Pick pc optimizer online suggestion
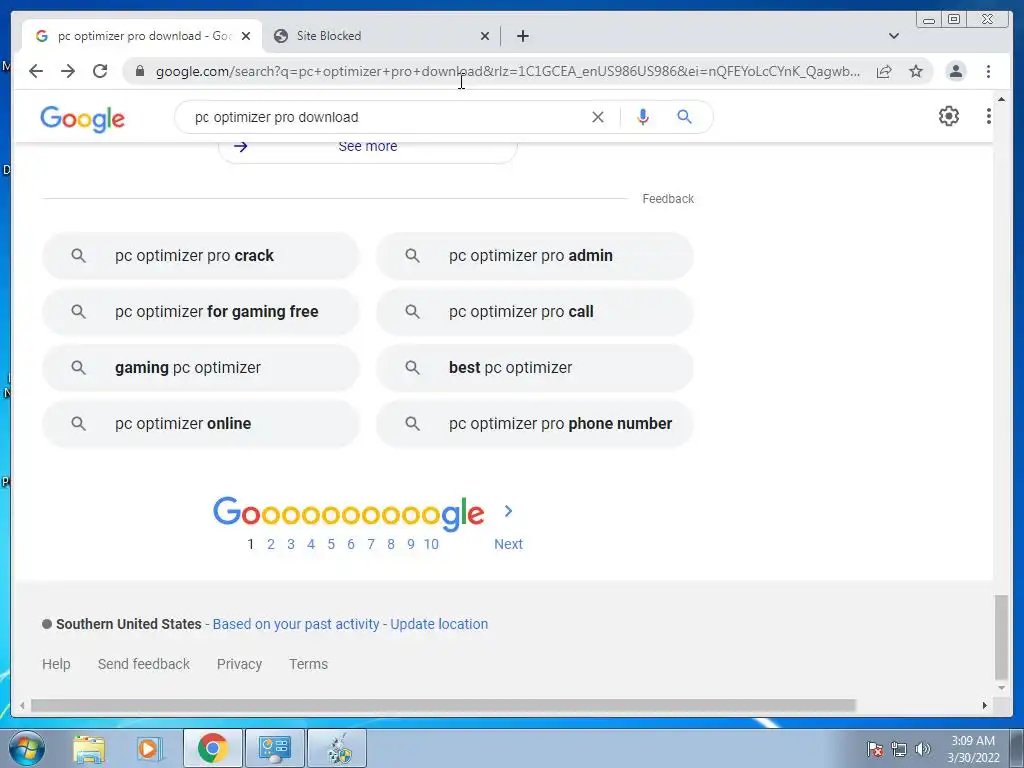The image size is (1024, 768). (x=200, y=424)
